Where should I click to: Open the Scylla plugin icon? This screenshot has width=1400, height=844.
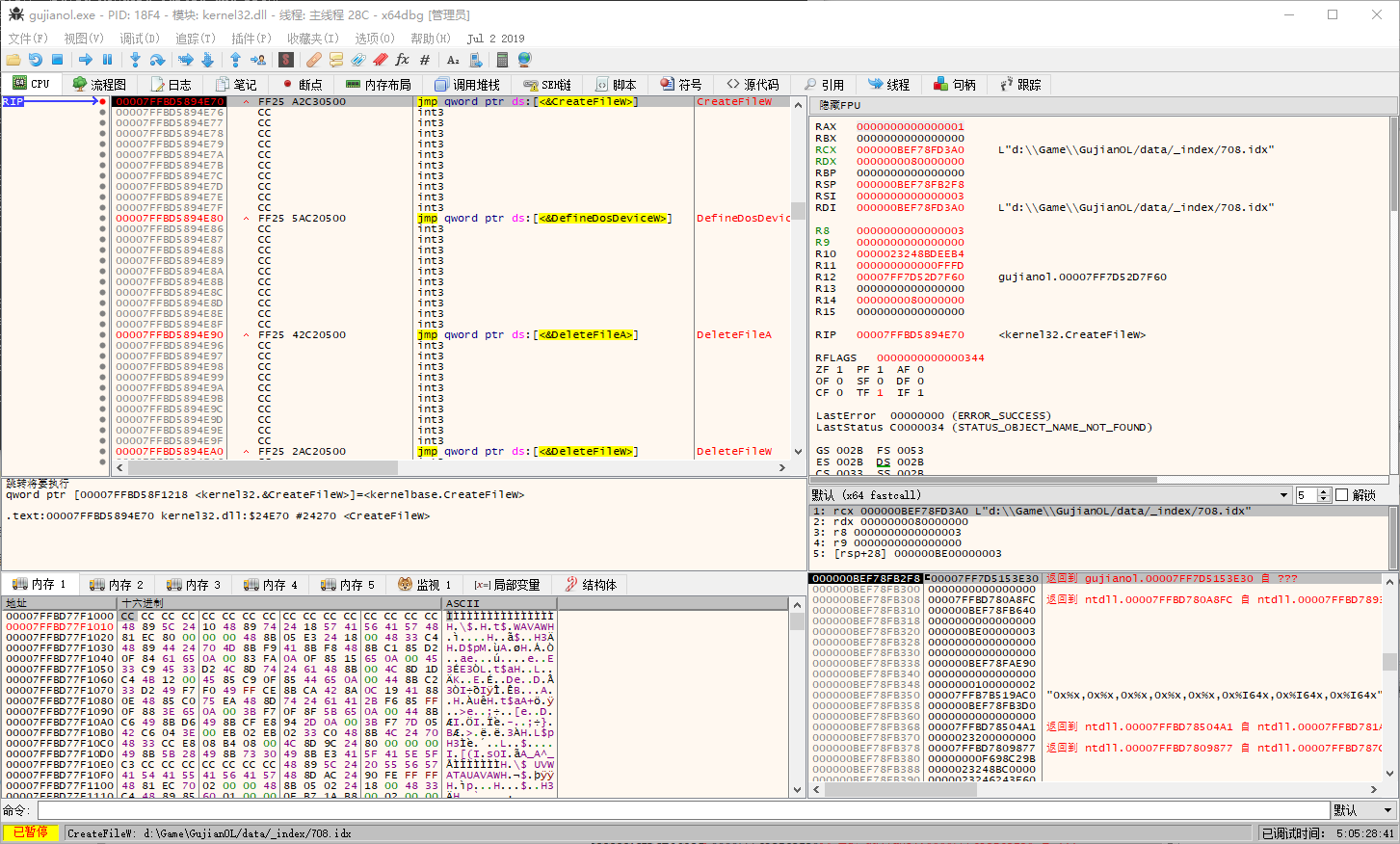coord(286,60)
